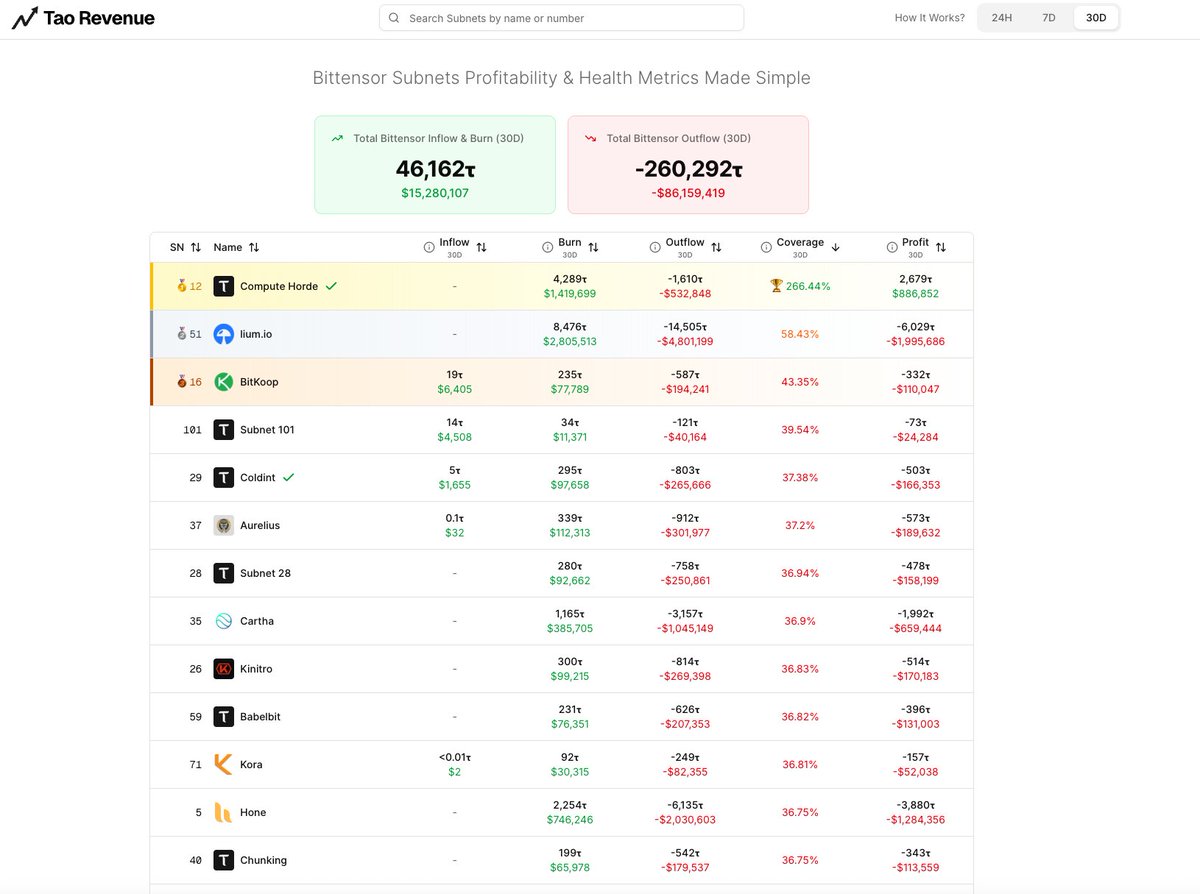Screen dimensions: 1200x894
Task: Click the $4,508 inflow value
Action: click(454, 437)
